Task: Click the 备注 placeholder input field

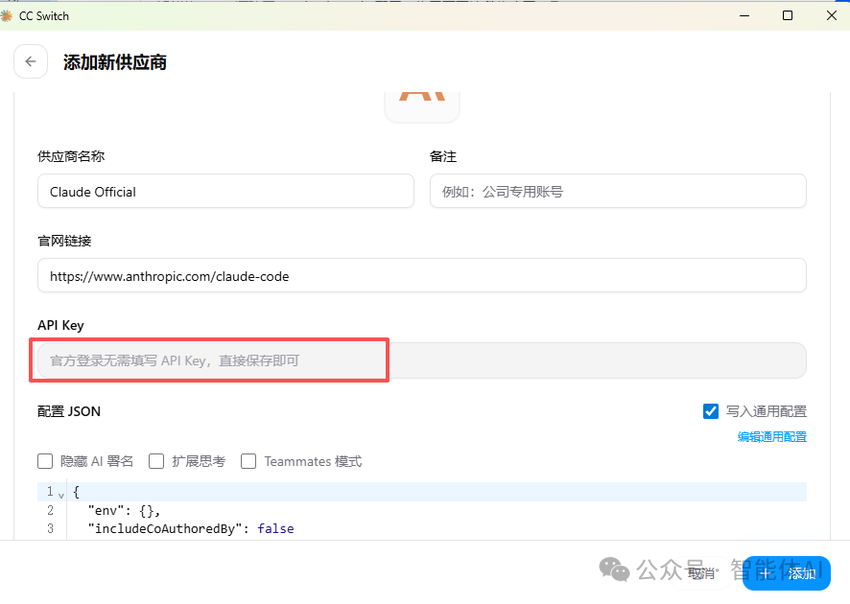Action: (x=617, y=191)
